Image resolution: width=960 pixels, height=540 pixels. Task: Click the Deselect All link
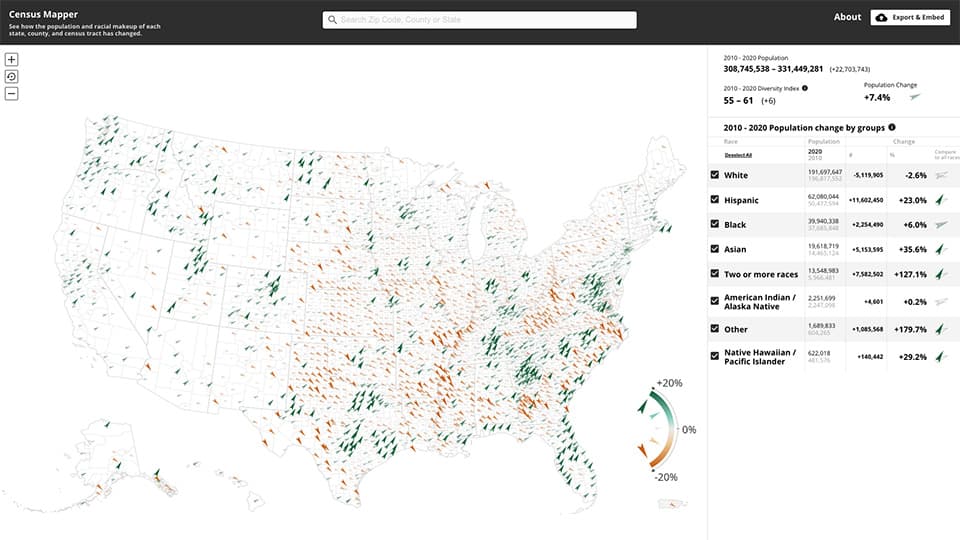coord(738,155)
